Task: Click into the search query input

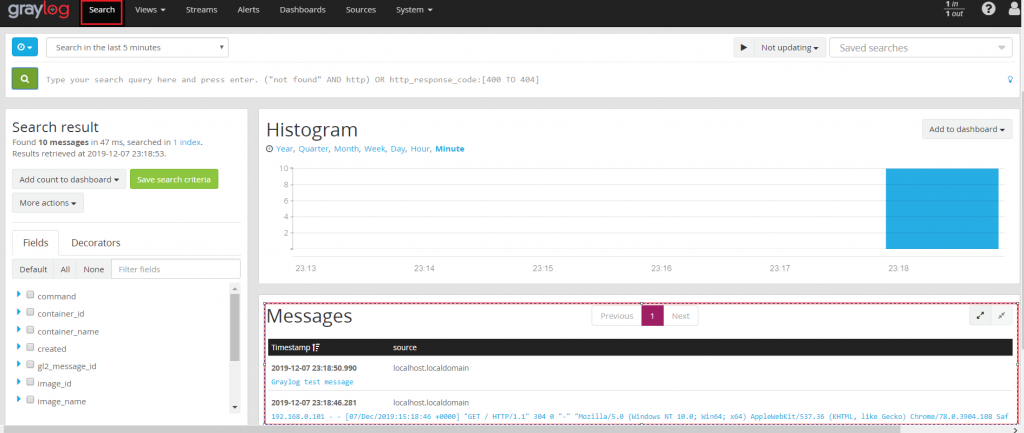Action: 522,80
